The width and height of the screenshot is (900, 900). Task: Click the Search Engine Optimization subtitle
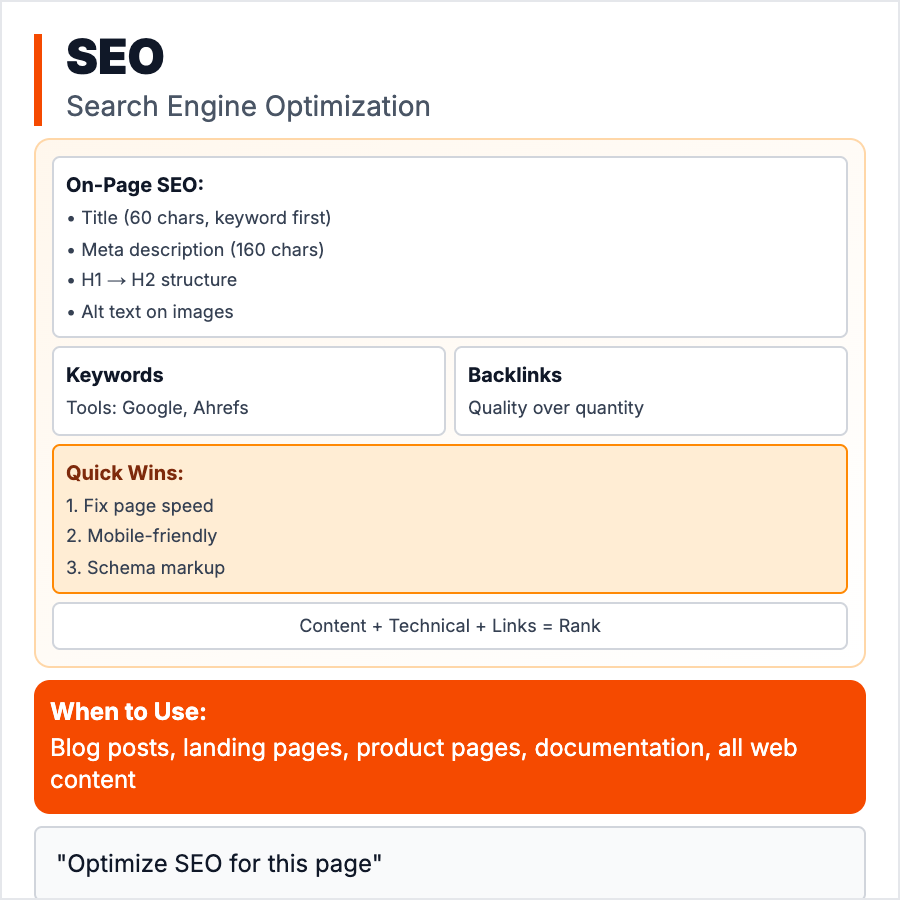click(x=248, y=106)
